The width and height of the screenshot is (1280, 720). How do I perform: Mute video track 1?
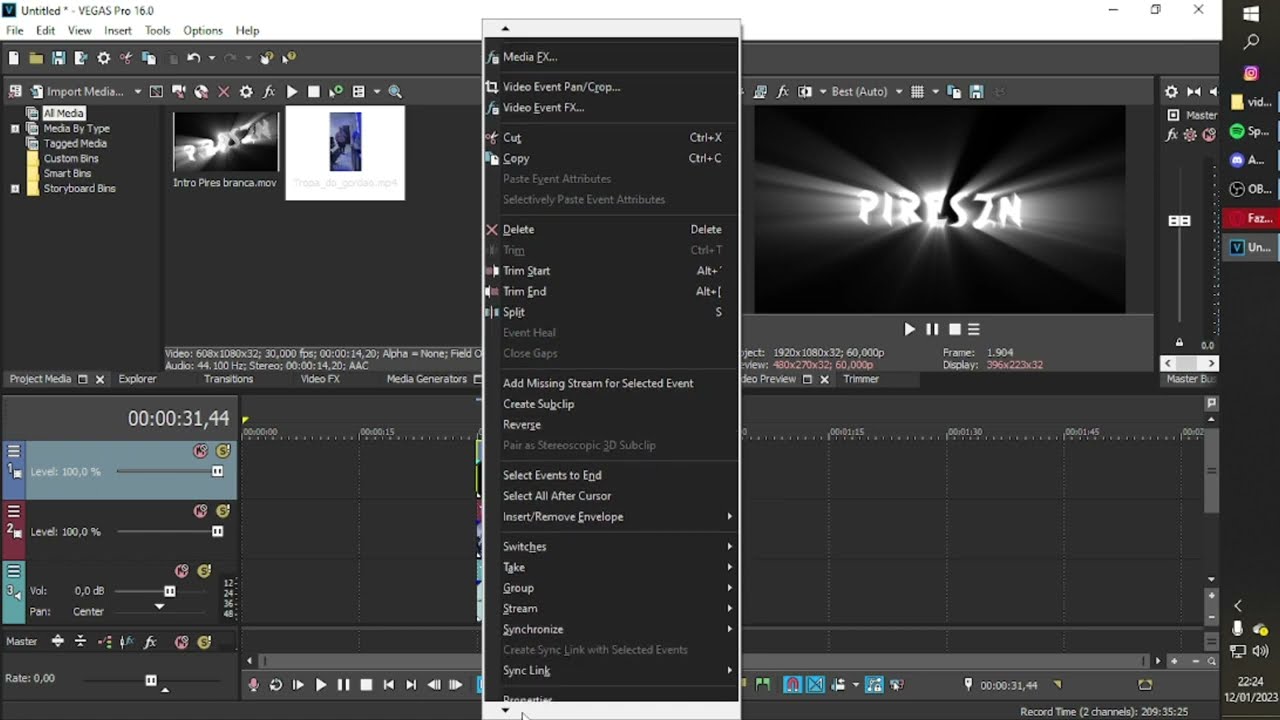(201, 451)
